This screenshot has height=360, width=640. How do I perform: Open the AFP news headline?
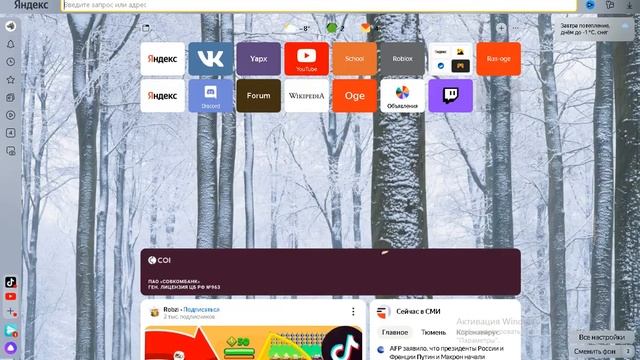tap(447, 352)
